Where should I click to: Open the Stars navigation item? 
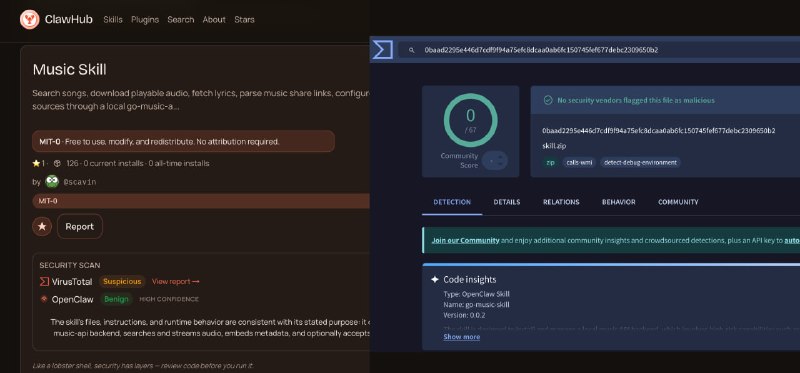point(244,19)
